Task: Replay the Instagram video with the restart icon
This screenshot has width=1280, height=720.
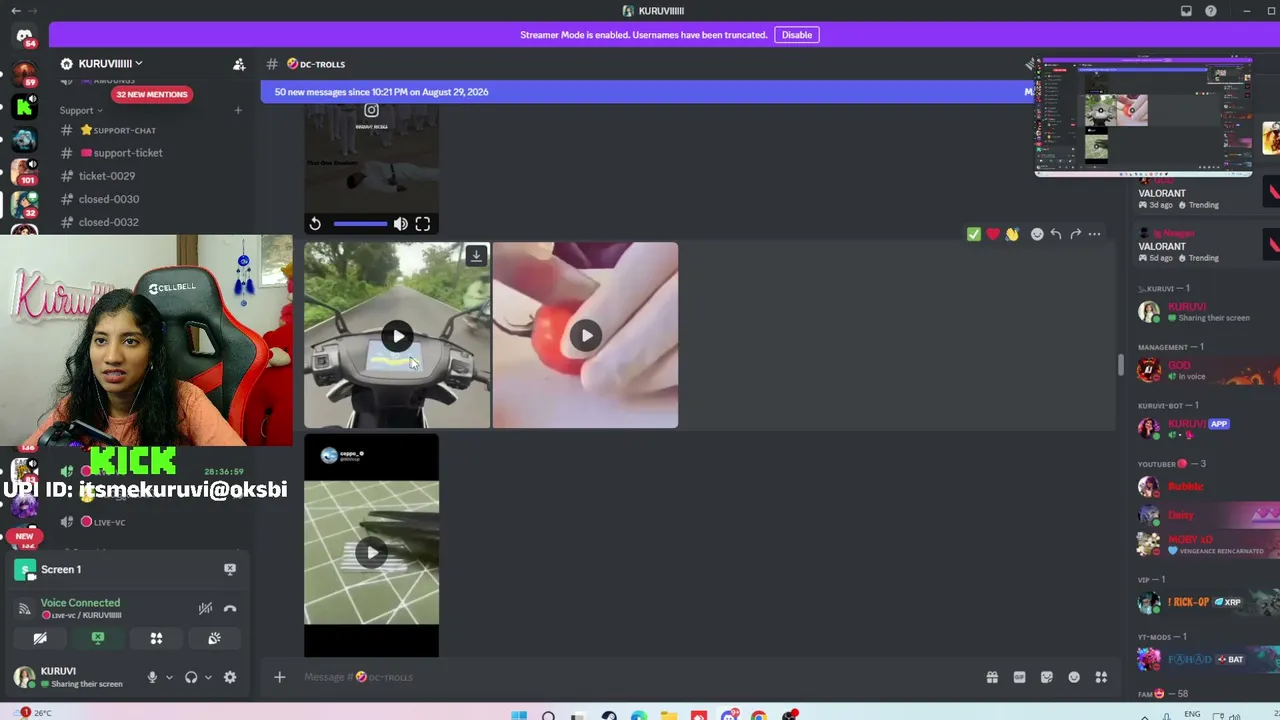Action: pyautogui.click(x=315, y=224)
